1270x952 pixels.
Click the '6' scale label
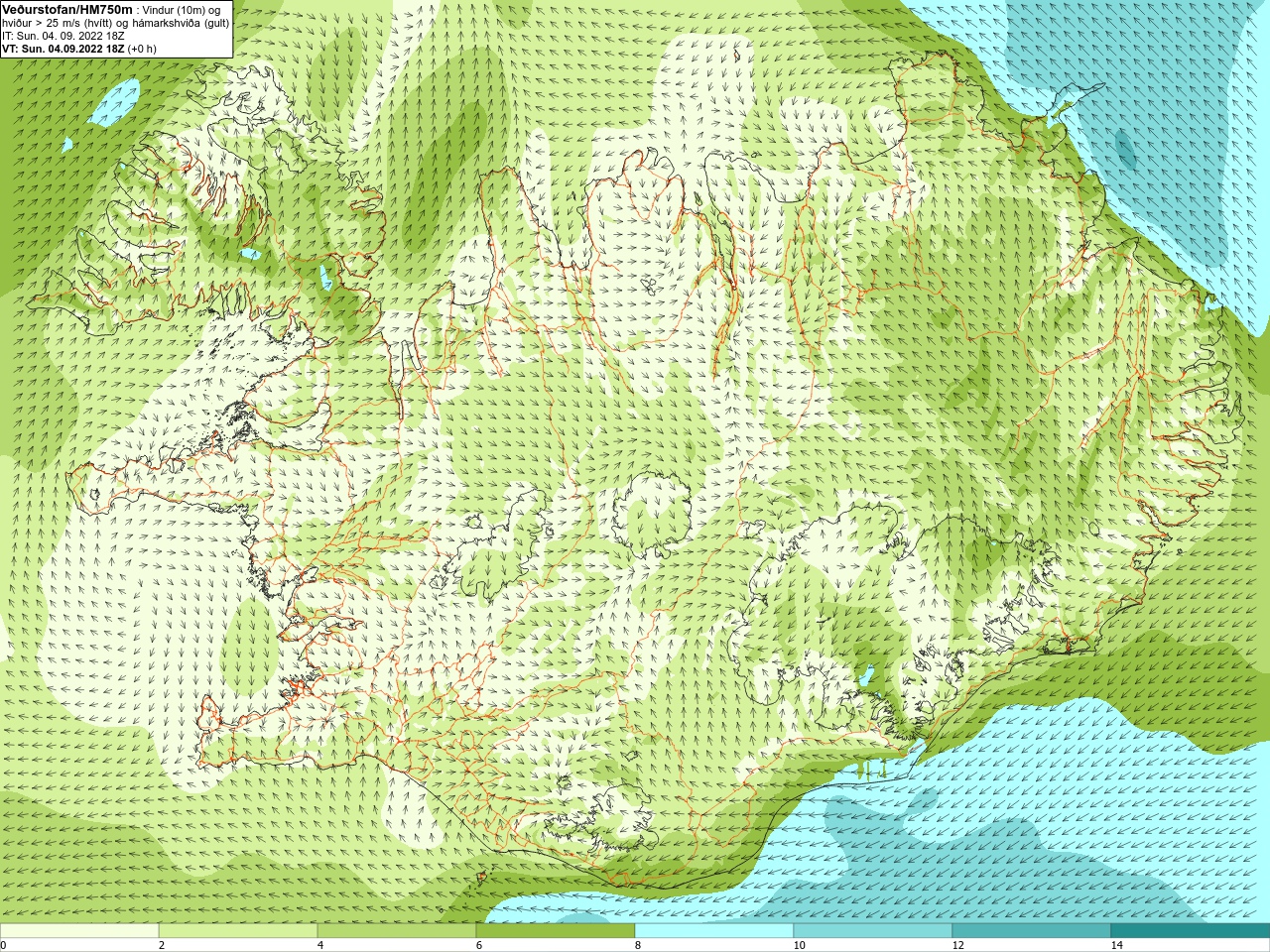[479, 945]
